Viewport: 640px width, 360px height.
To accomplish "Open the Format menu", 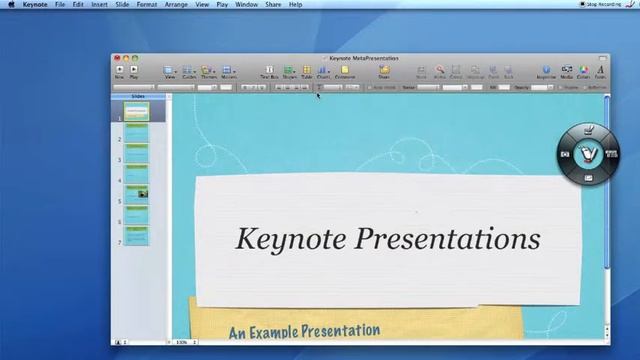I will click(147, 4).
